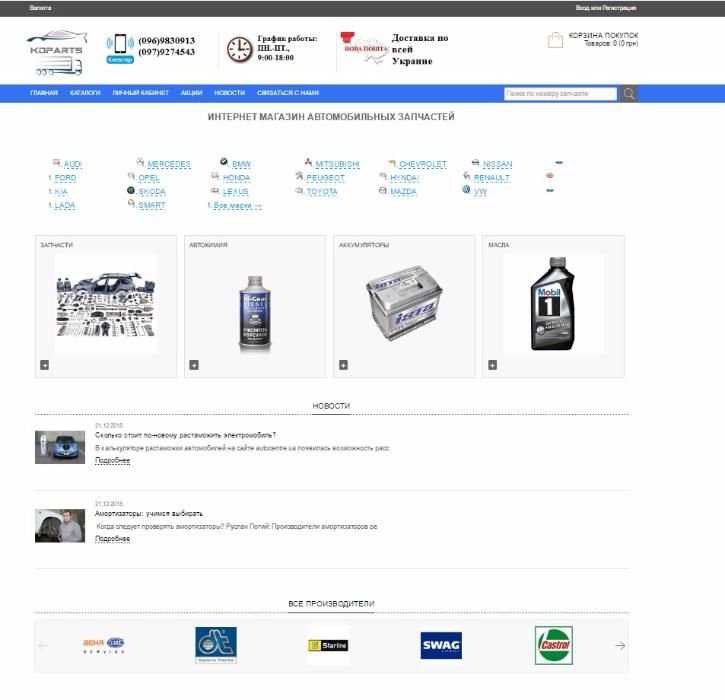Click the part-number search input field

tap(560, 94)
